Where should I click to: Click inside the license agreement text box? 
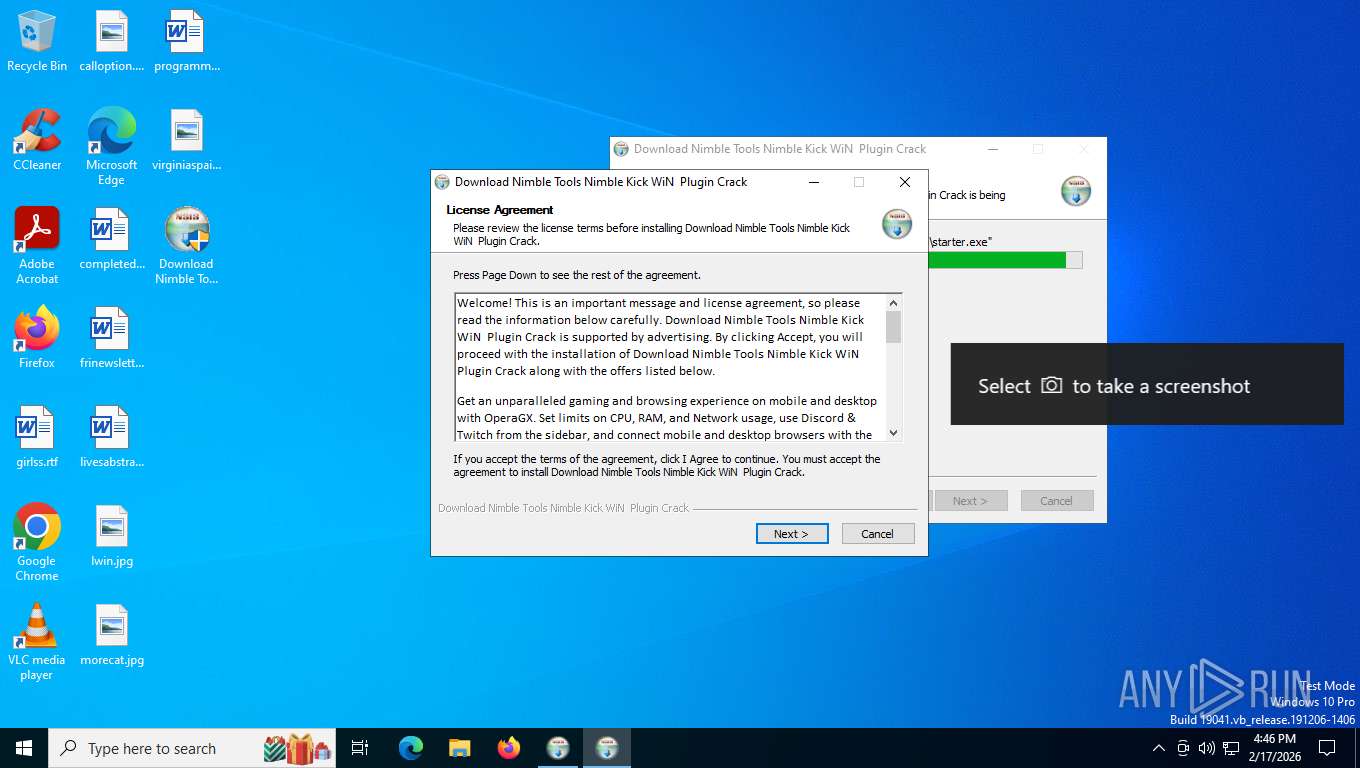670,368
